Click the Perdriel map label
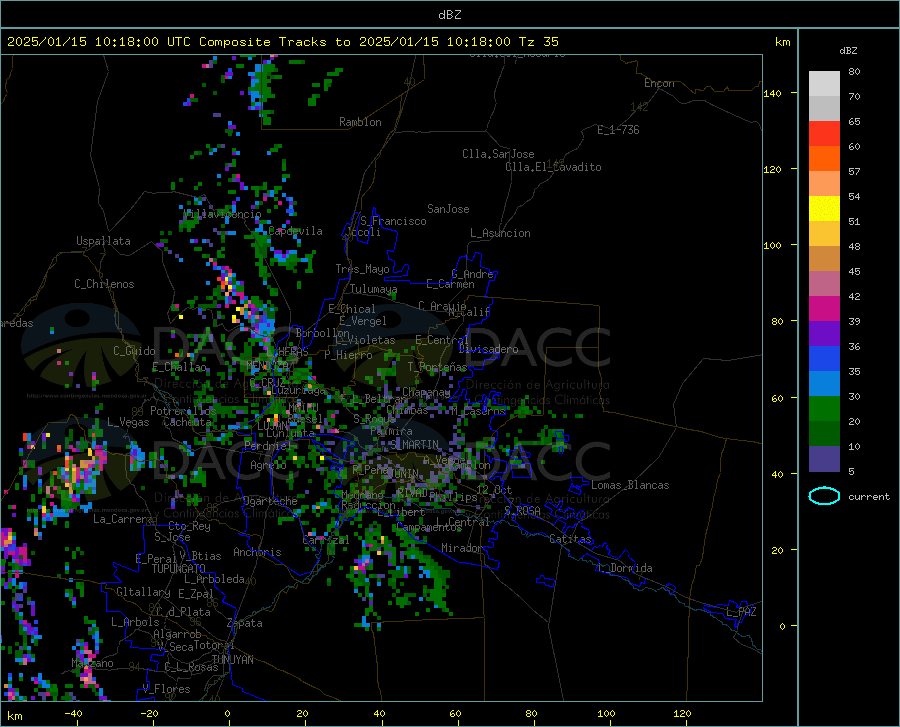The height and width of the screenshot is (727, 900). pos(267,445)
